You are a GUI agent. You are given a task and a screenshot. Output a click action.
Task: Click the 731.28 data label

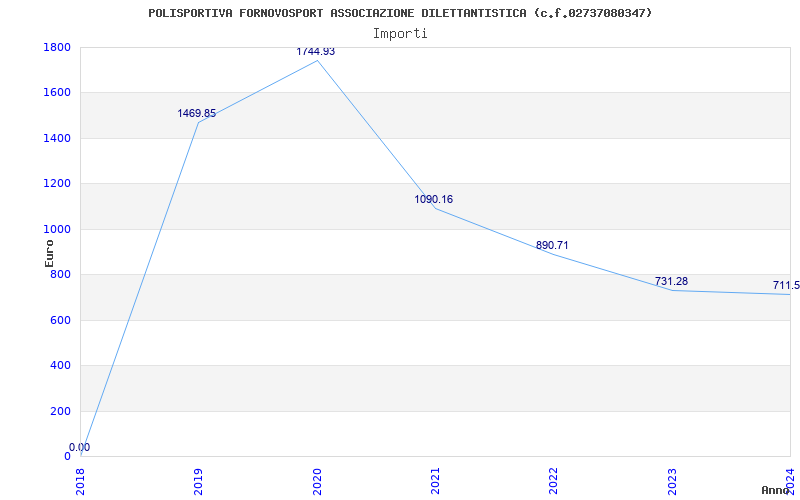pyautogui.click(x=671, y=281)
